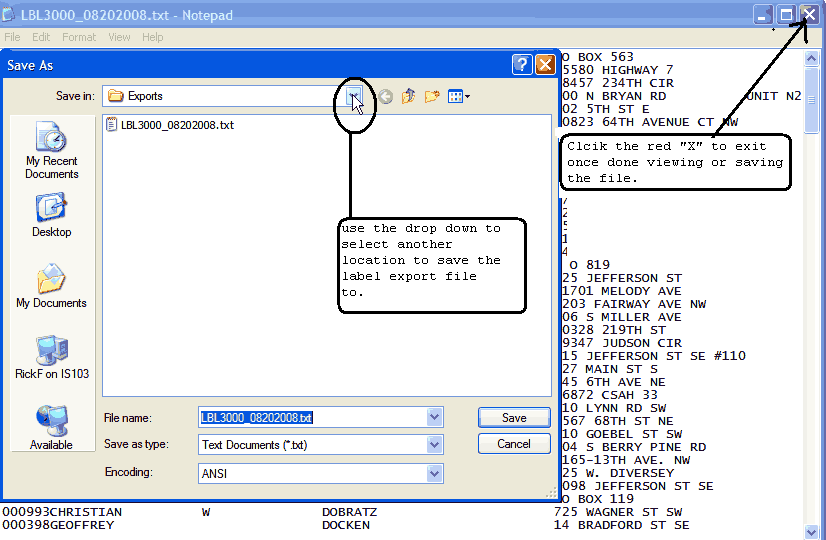
Task: Open My Documents location
Action: (51, 286)
